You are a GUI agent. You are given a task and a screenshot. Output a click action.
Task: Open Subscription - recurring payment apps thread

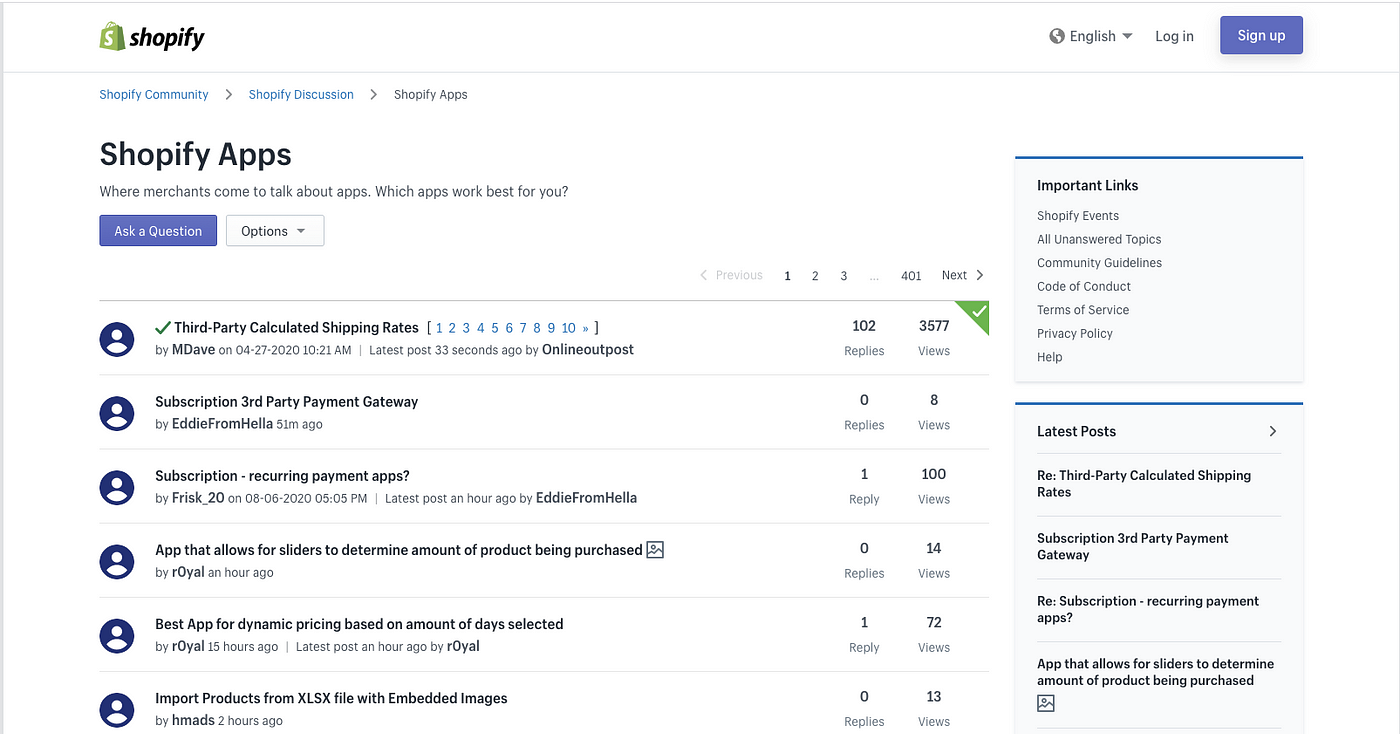(282, 475)
